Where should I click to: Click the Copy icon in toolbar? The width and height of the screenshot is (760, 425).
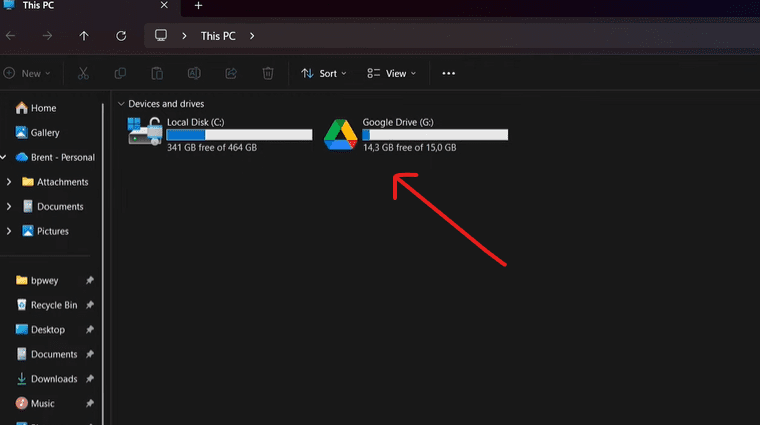(120, 73)
